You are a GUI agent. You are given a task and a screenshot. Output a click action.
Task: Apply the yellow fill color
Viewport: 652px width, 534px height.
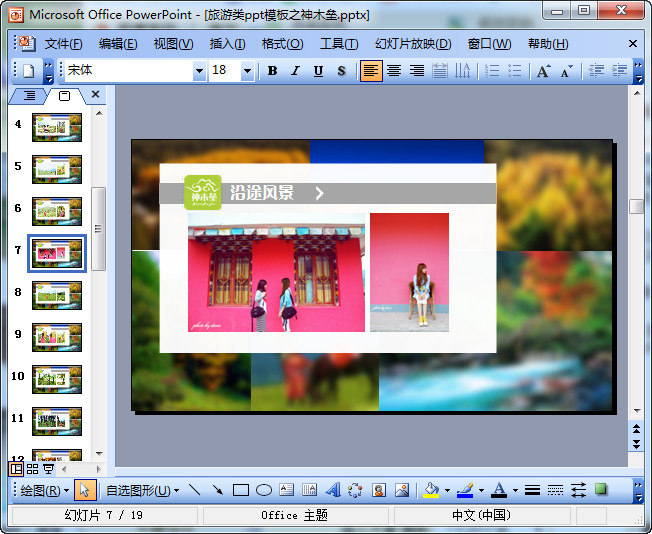[431, 490]
